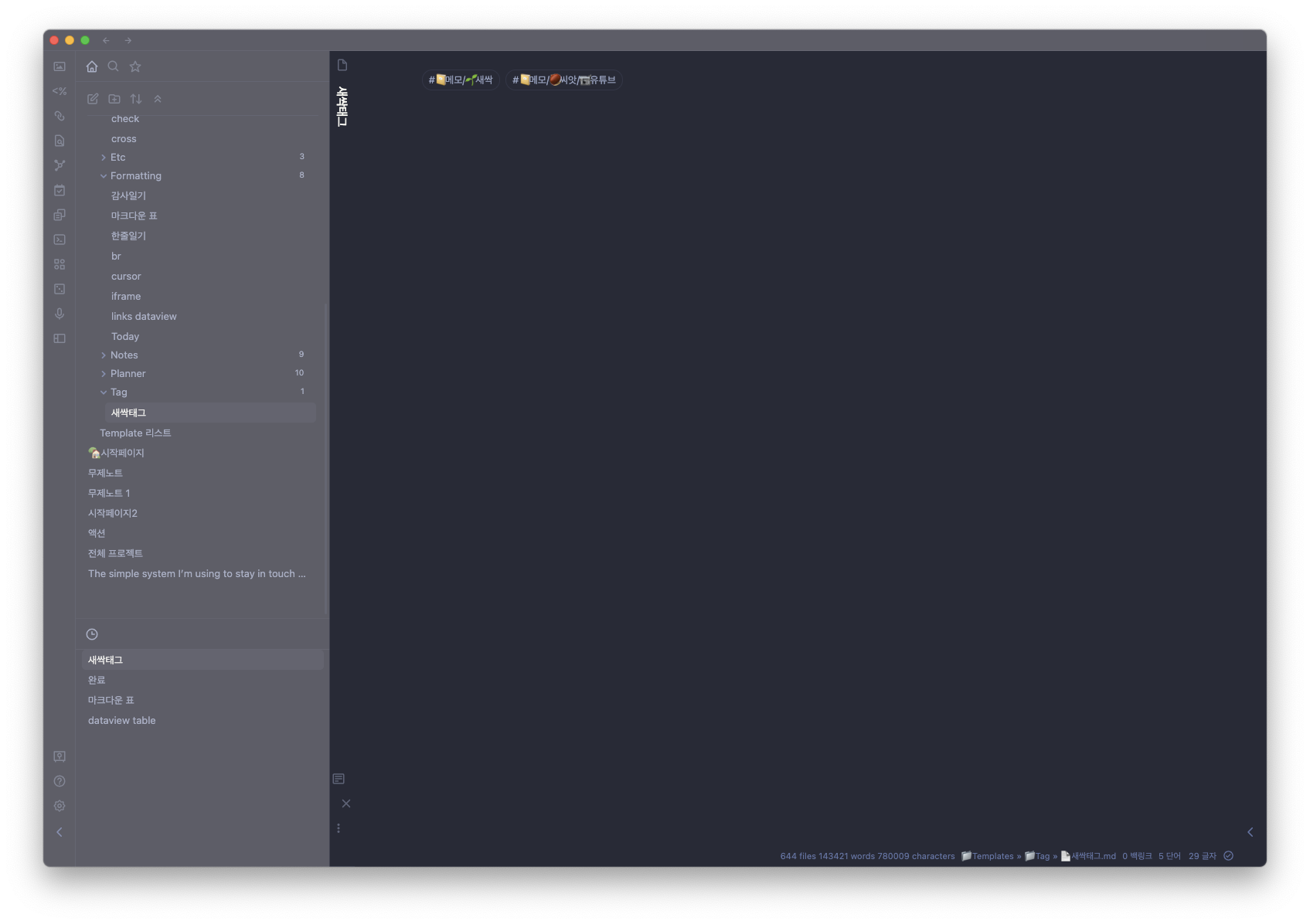1310x924 pixels.
Task: Open the links dataview note
Action: coord(144,316)
